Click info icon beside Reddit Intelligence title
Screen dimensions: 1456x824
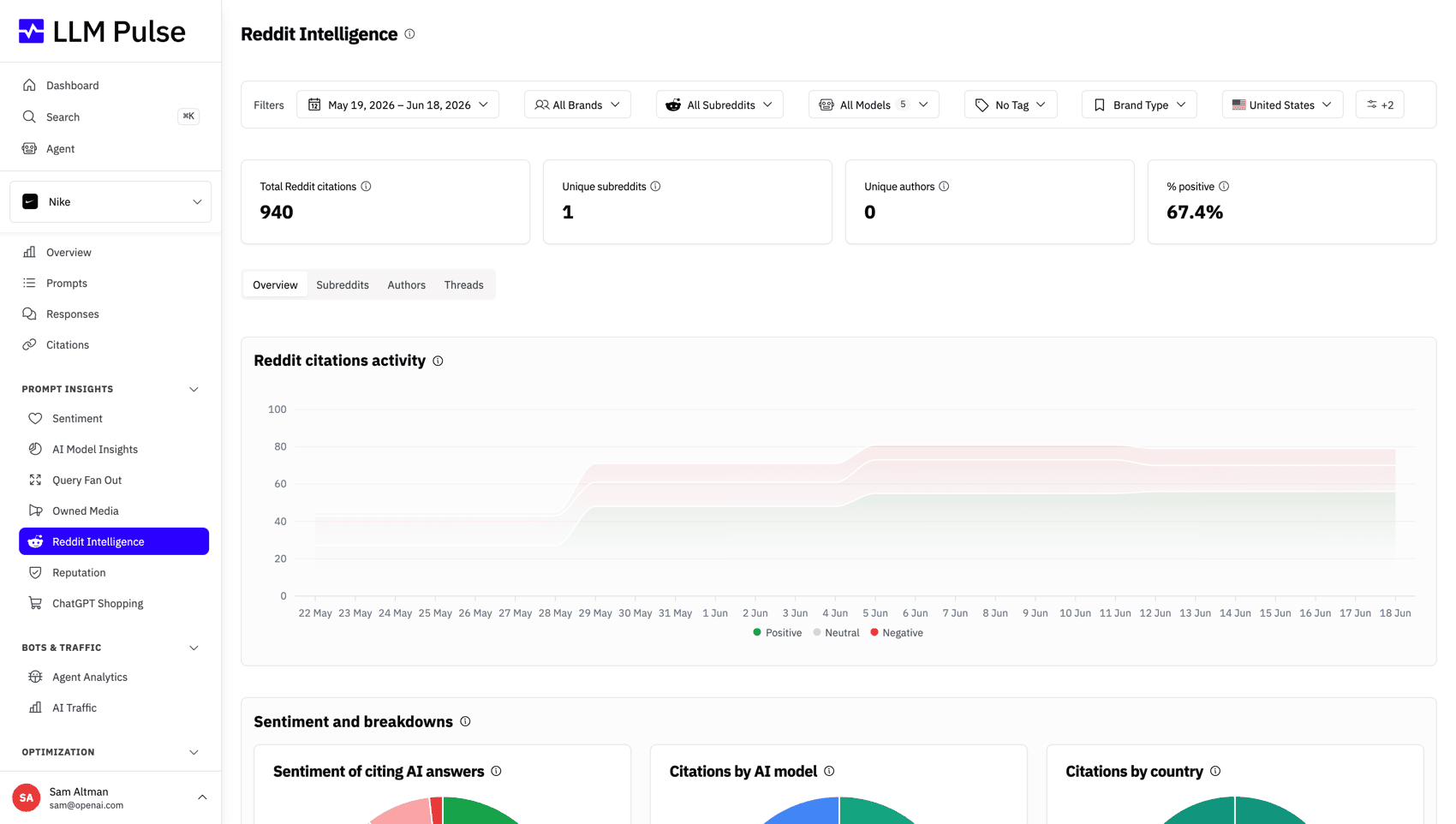pyautogui.click(x=409, y=34)
